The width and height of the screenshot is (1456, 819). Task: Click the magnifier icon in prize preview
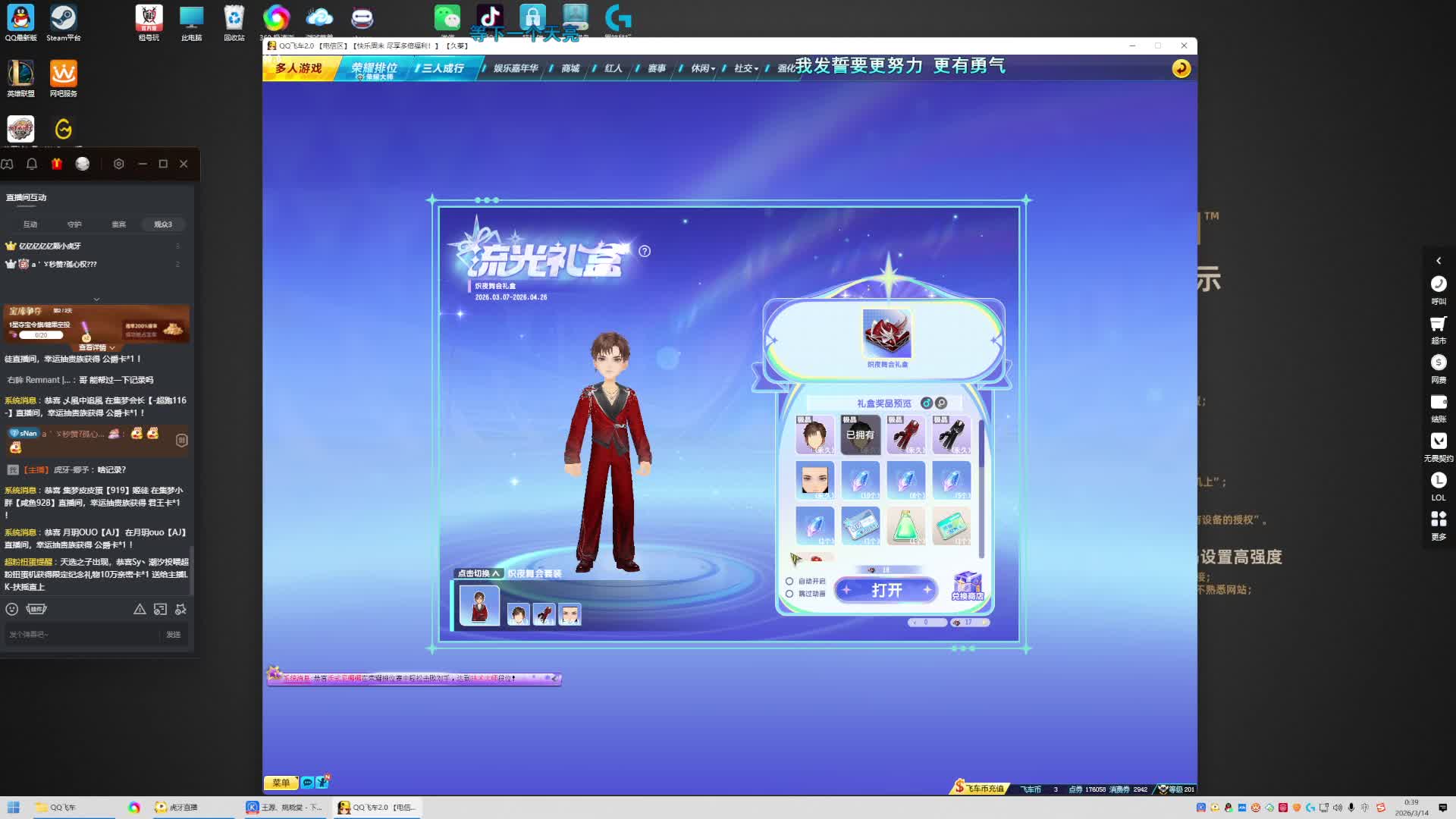[x=941, y=403]
